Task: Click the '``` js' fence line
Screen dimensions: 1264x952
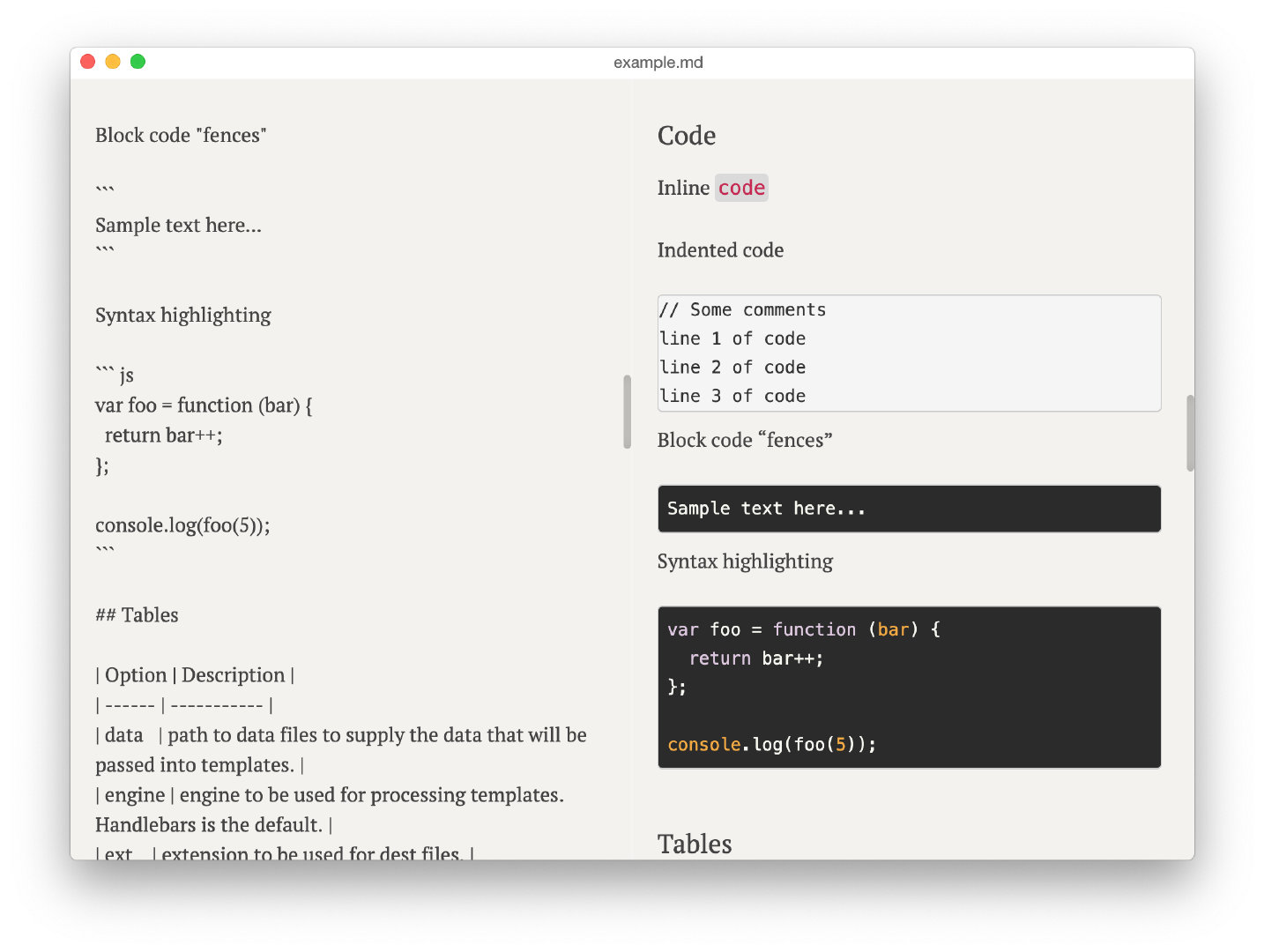Action: pyautogui.click(x=115, y=375)
